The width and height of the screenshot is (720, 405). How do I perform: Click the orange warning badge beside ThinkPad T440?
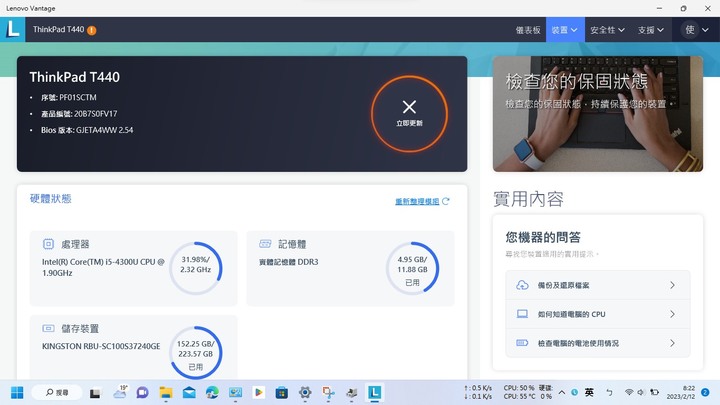[x=92, y=30]
